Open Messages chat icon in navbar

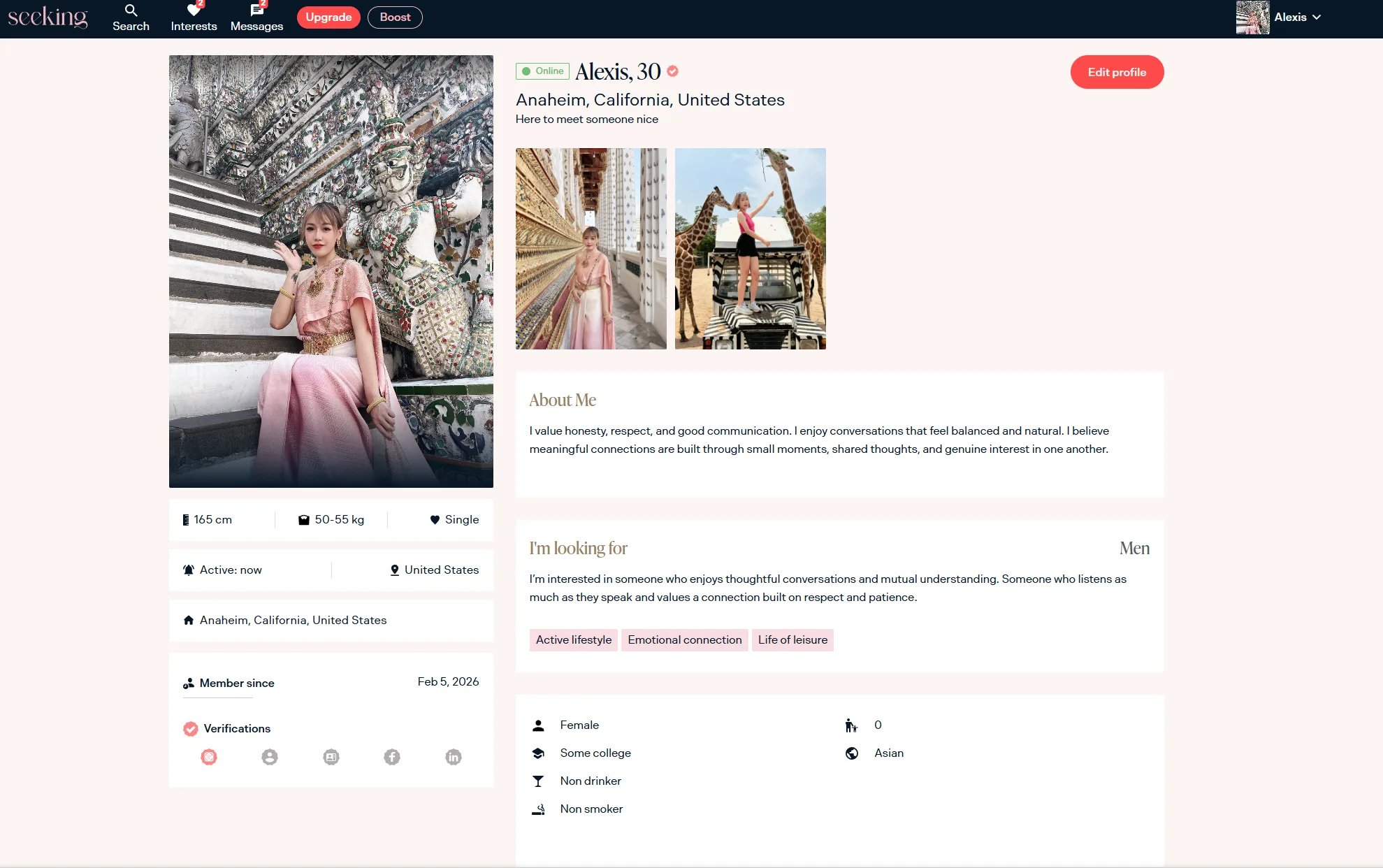pos(256,10)
